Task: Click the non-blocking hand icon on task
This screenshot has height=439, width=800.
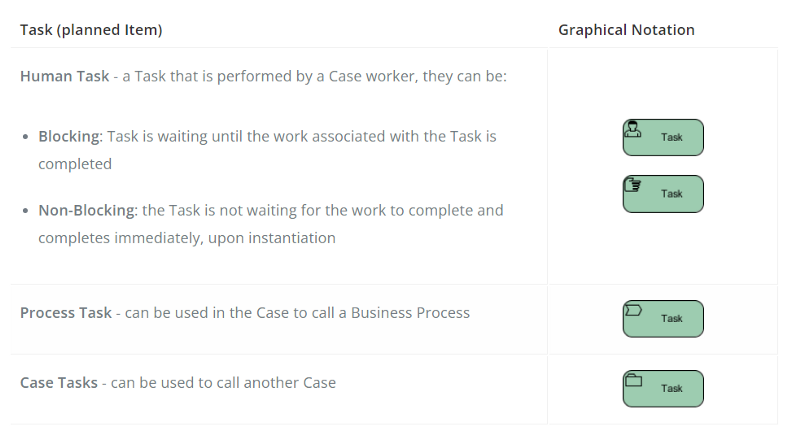Action: tap(632, 185)
